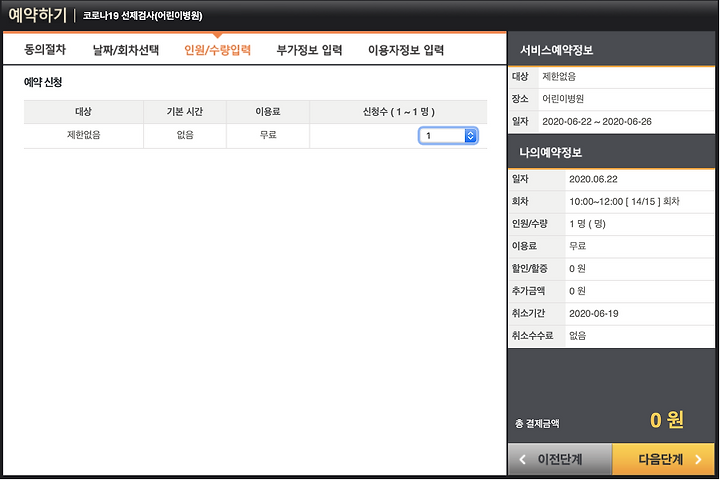Screen dimensions: 720x480
Task: Go to the 동의절차 step tab
Action: coord(45,50)
